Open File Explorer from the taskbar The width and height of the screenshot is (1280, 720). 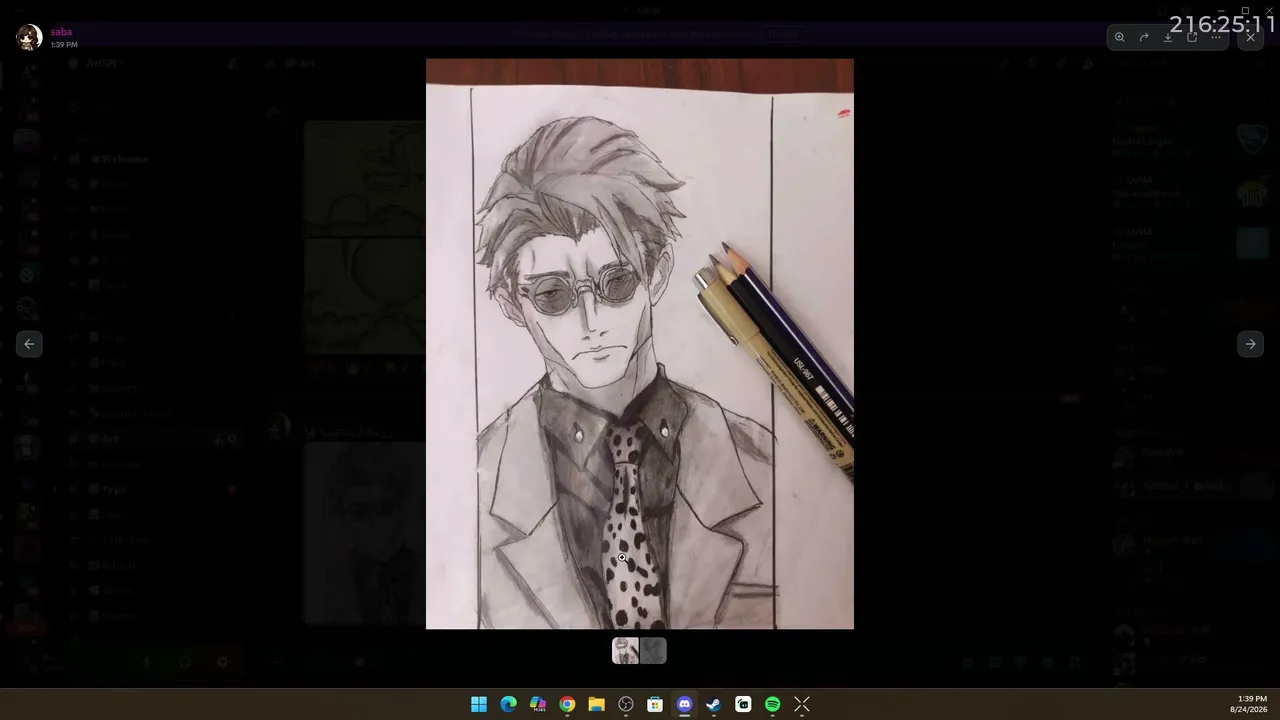click(596, 705)
